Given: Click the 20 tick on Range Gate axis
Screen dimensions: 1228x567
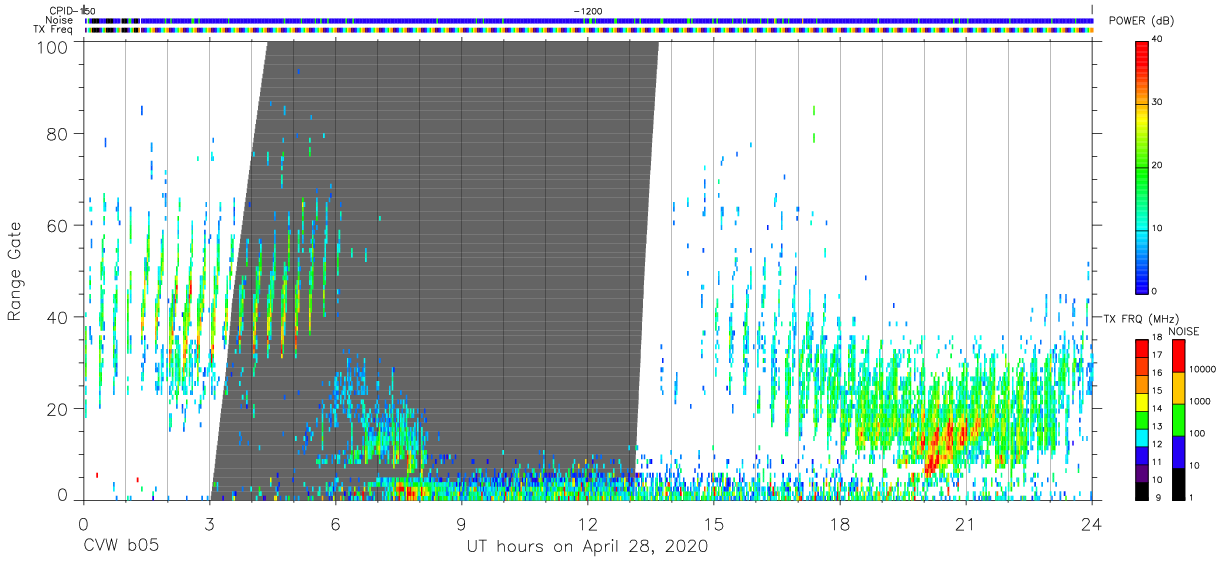Looking at the screenshot, I should click(x=58, y=409).
